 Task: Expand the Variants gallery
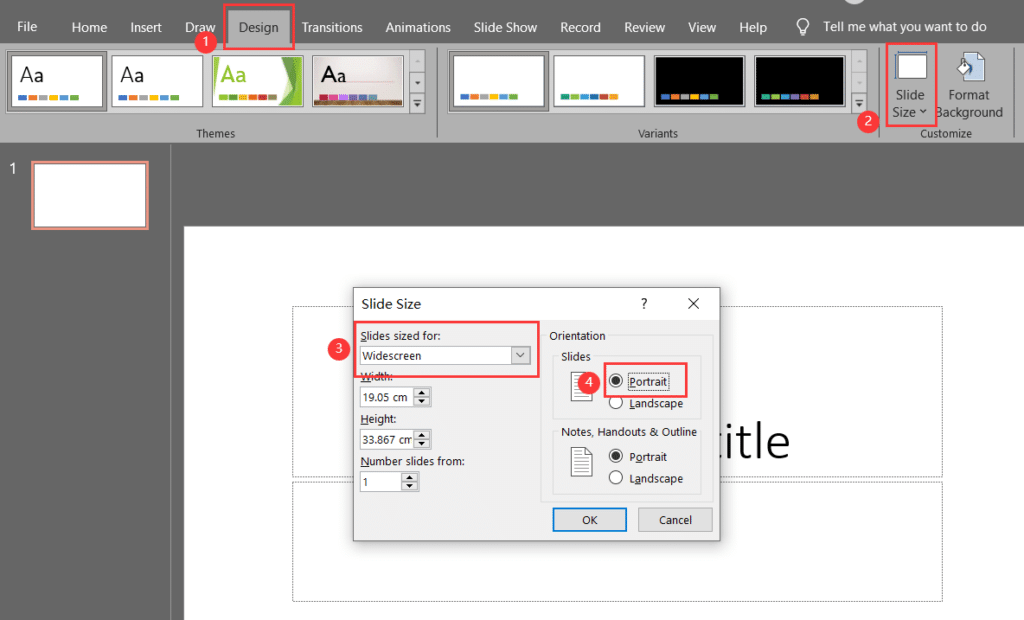tap(858, 103)
